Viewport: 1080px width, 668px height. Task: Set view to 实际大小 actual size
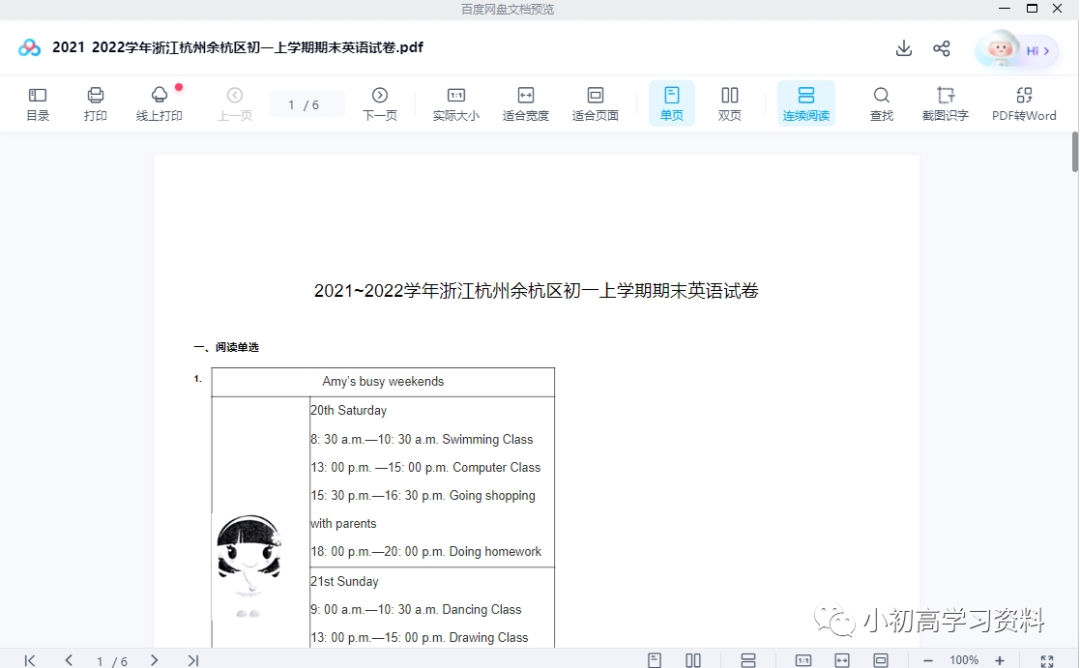(456, 104)
